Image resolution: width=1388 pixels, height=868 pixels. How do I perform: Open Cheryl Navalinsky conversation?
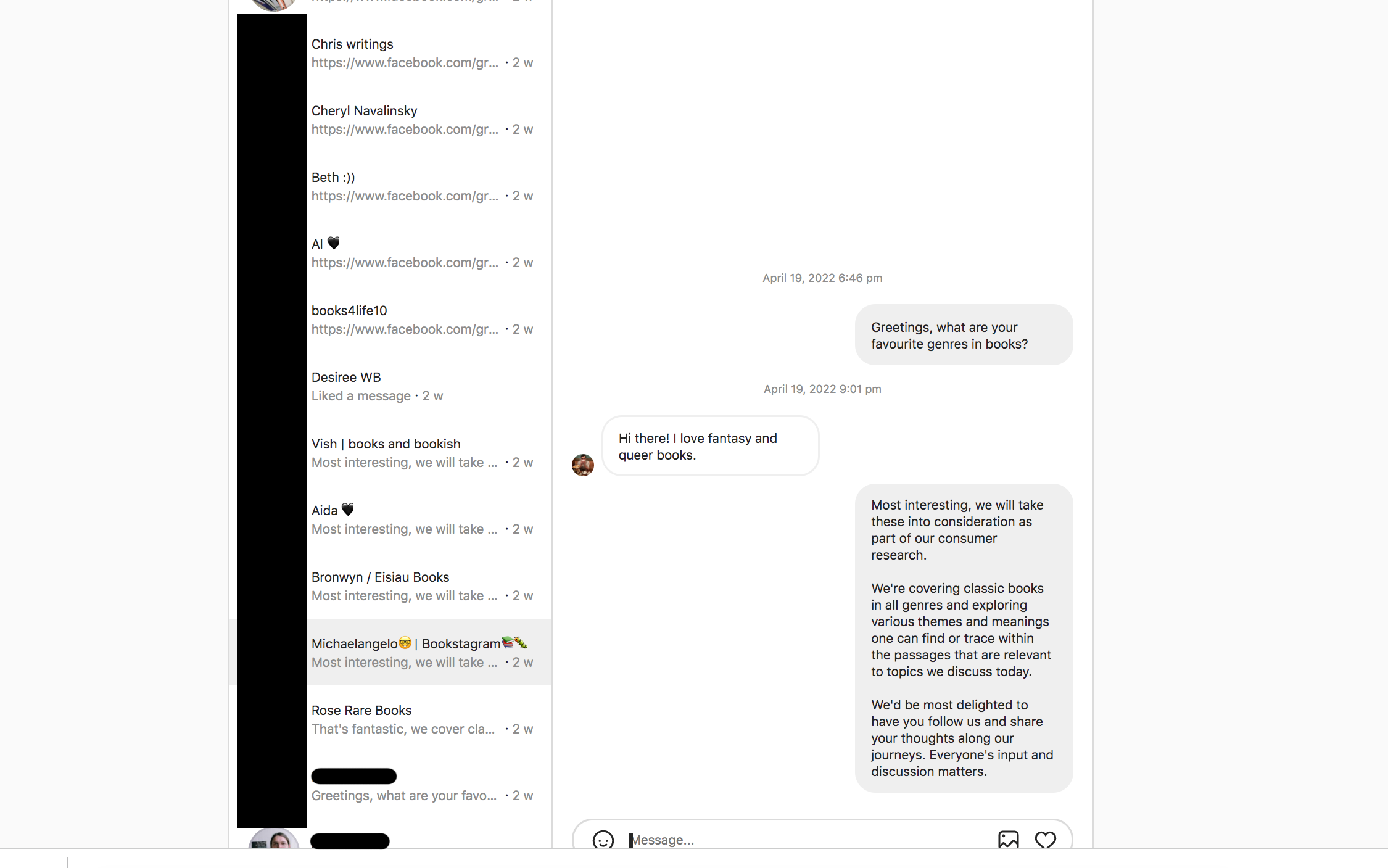(x=390, y=120)
